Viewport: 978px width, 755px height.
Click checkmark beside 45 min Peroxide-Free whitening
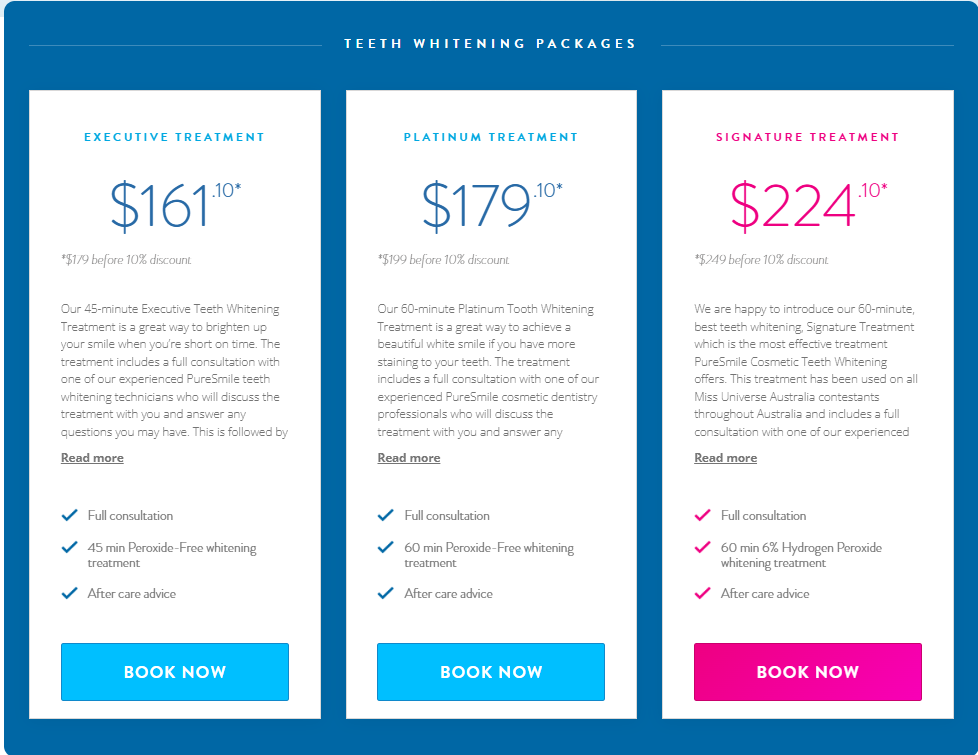69,548
